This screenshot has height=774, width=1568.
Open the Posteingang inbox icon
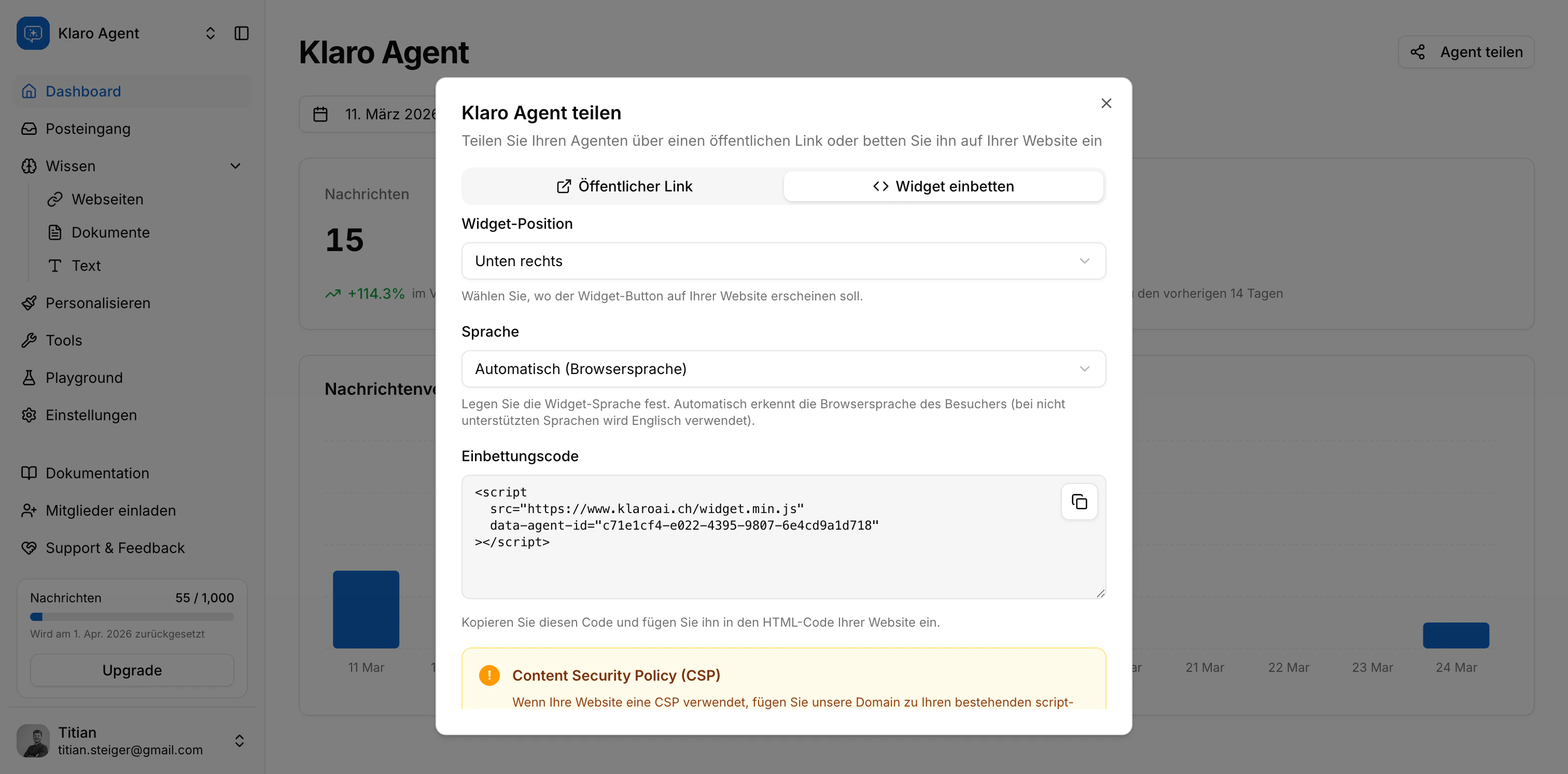tap(29, 129)
